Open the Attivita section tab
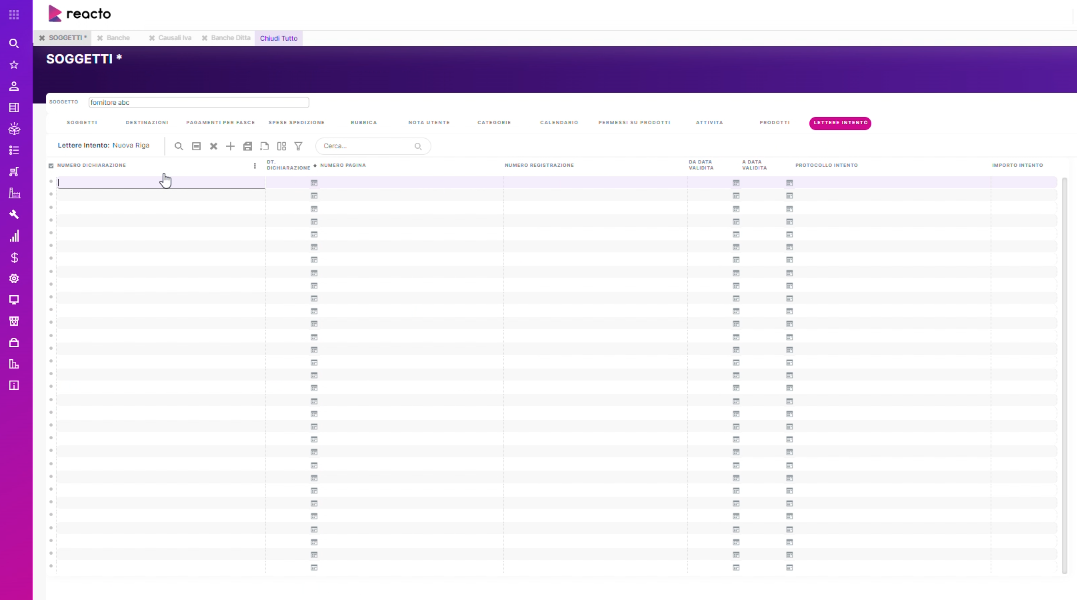Viewport: 1077px width, 600px height. point(710,122)
